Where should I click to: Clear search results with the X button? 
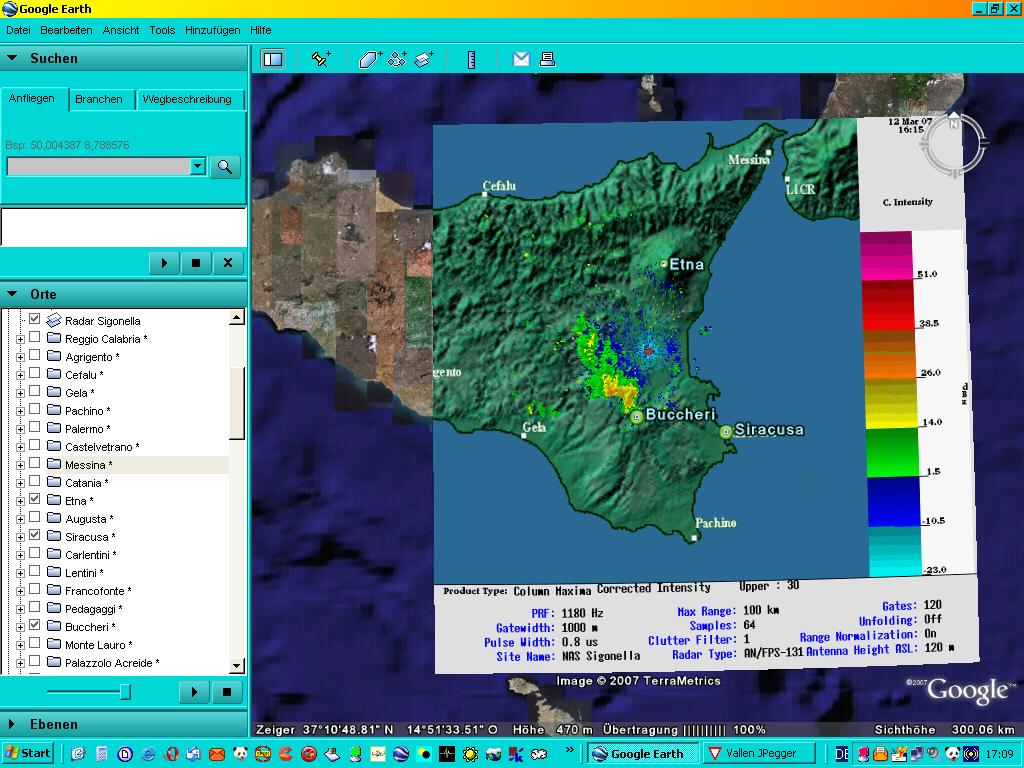coord(227,263)
